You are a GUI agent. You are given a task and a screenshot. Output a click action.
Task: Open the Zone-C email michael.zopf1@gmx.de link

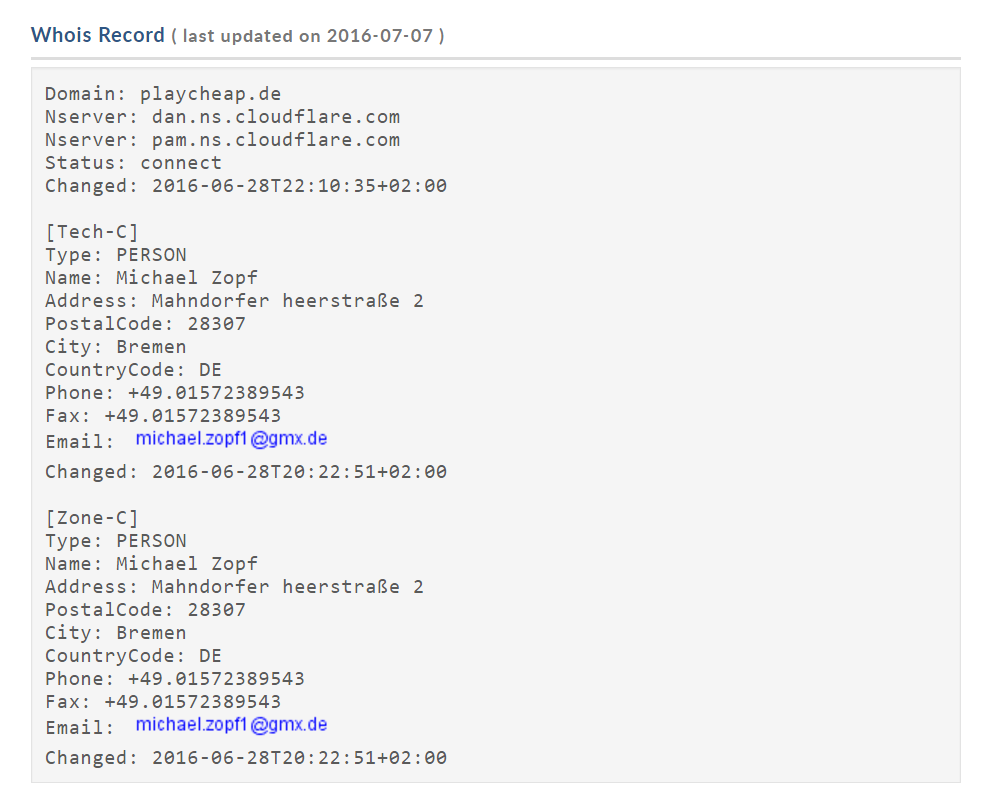click(231, 725)
